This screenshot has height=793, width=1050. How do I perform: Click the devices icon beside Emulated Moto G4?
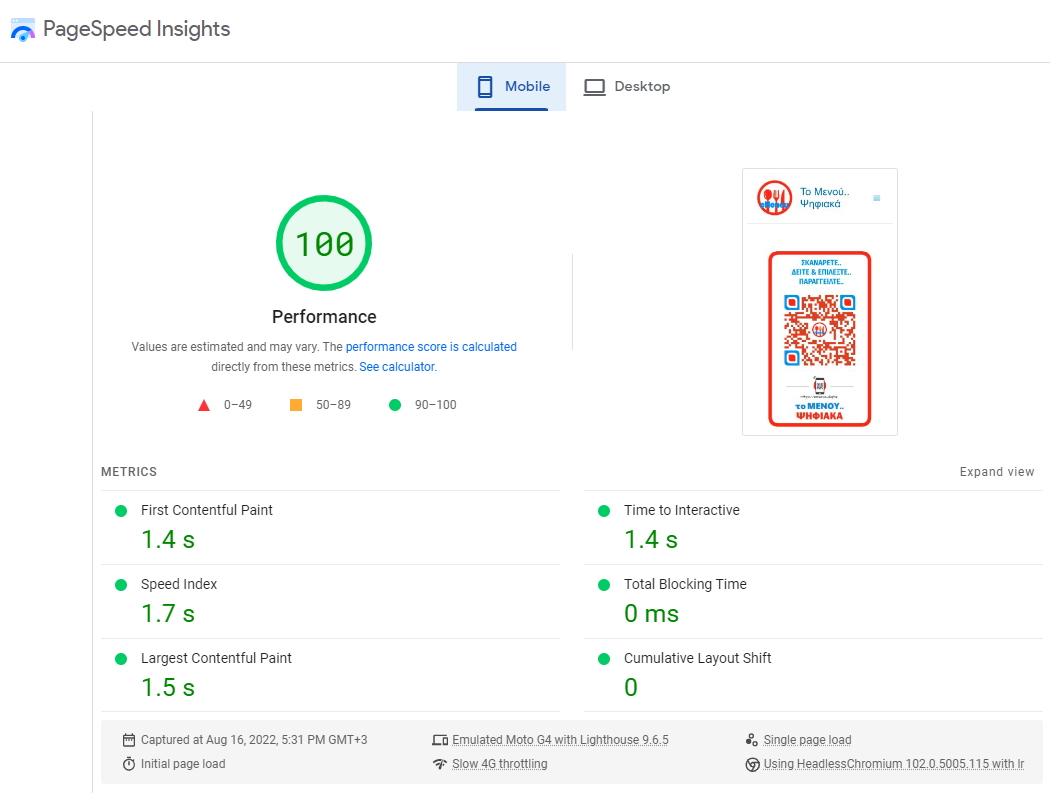(x=440, y=740)
